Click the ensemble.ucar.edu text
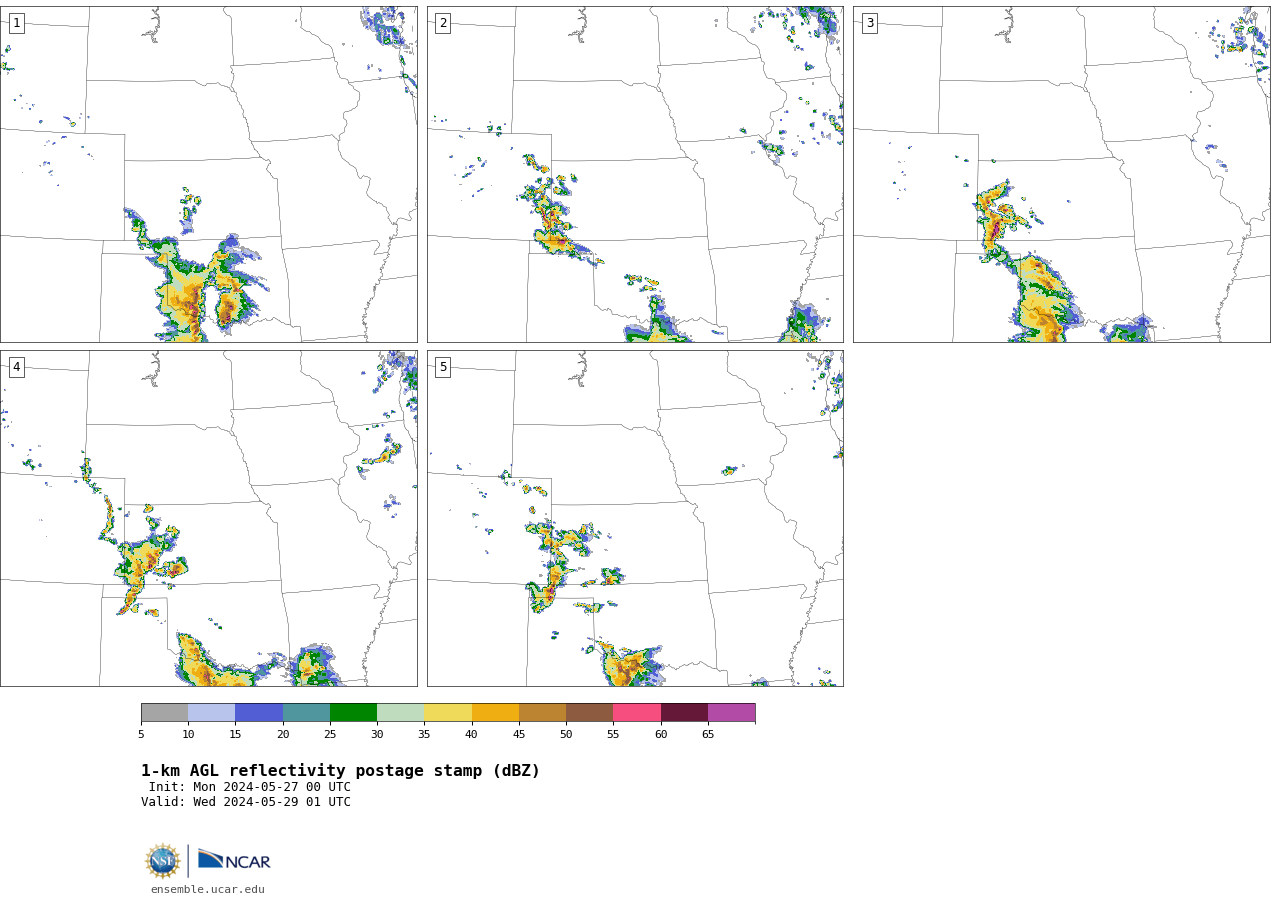 point(208,889)
